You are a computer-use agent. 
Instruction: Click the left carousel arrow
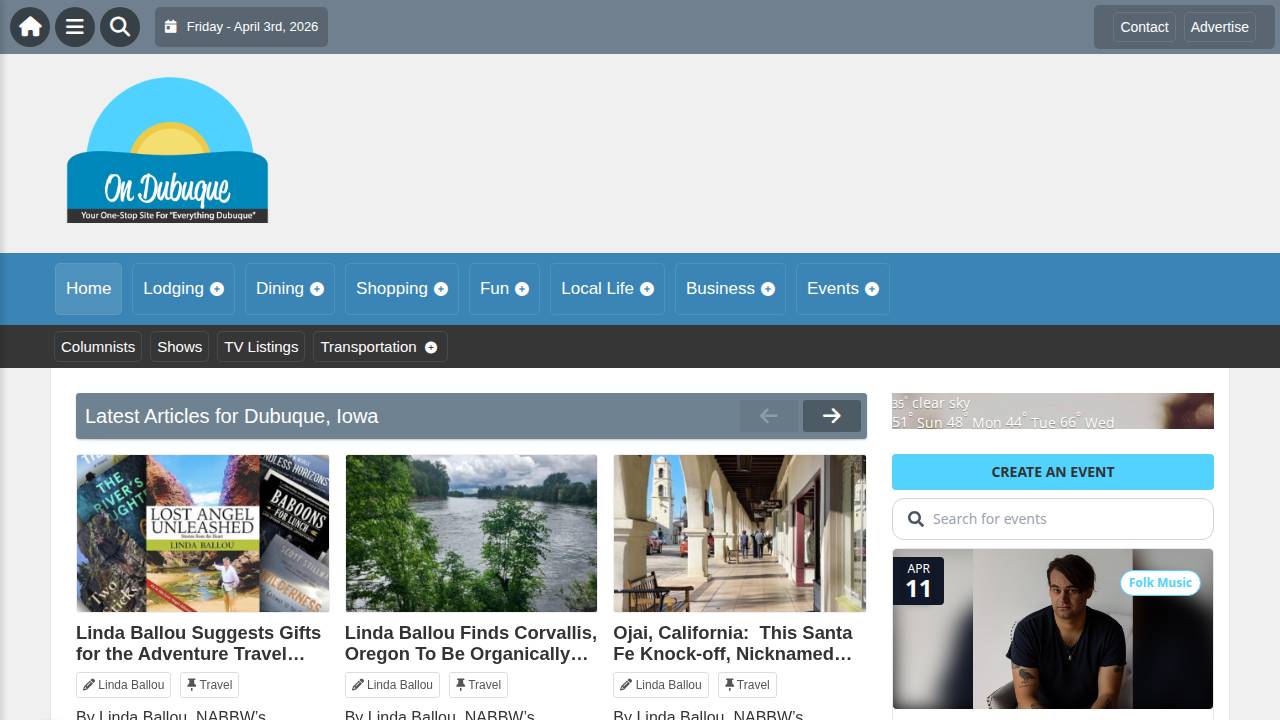[x=769, y=415]
